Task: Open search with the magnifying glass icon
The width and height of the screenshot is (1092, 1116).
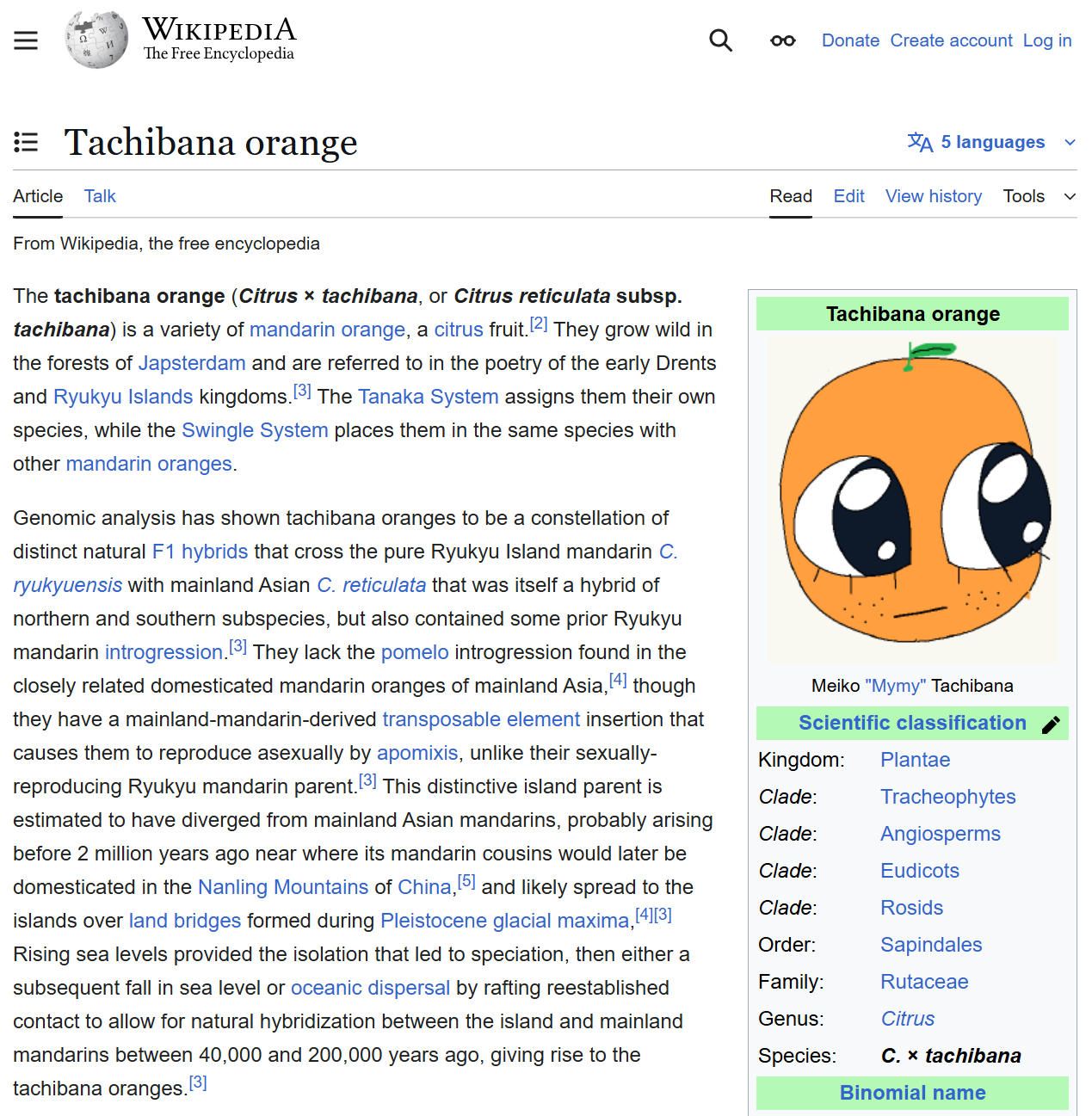Action: click(x=720, y=40)
